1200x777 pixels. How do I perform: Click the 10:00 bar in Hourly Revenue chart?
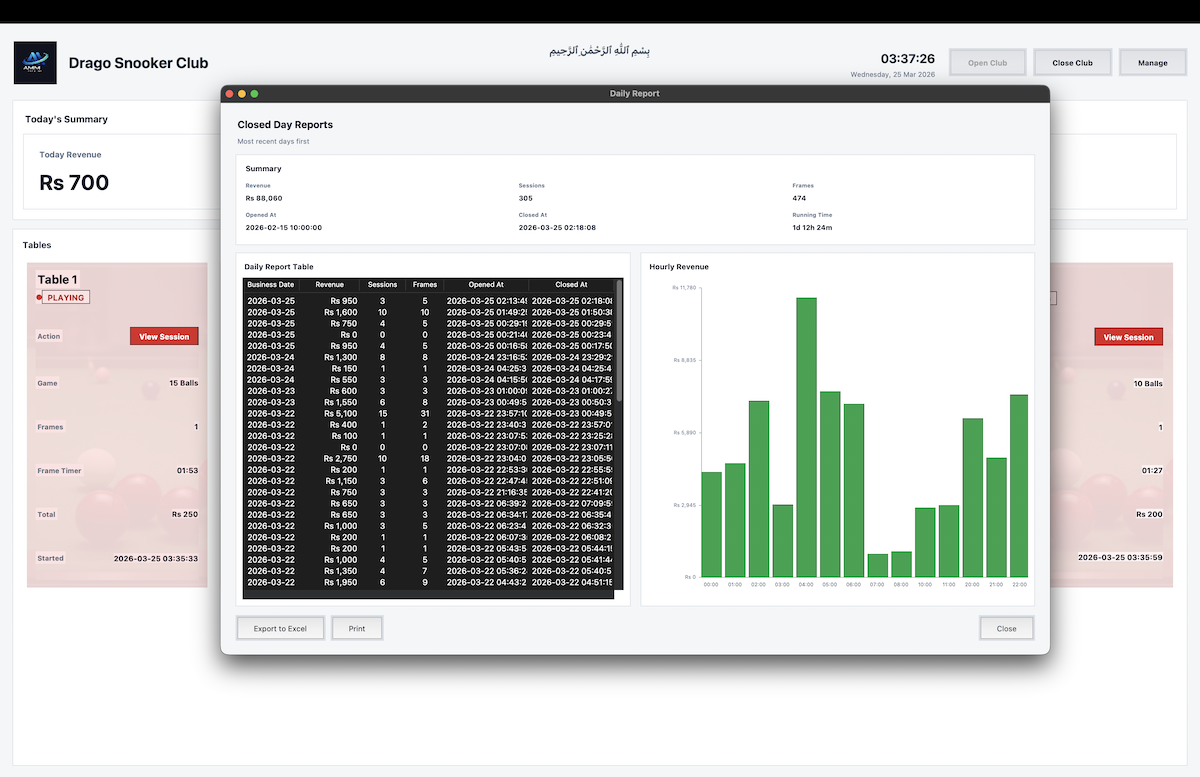[925, 542]
